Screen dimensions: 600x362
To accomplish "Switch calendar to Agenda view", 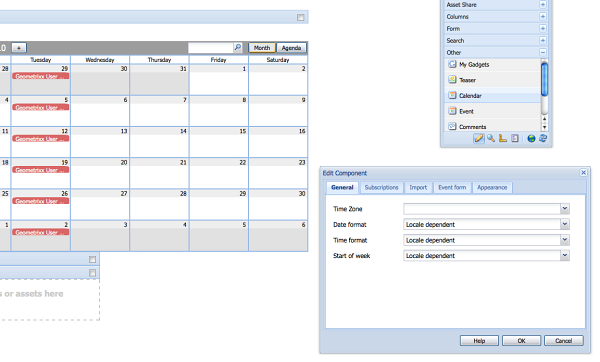I will (291, 48).
